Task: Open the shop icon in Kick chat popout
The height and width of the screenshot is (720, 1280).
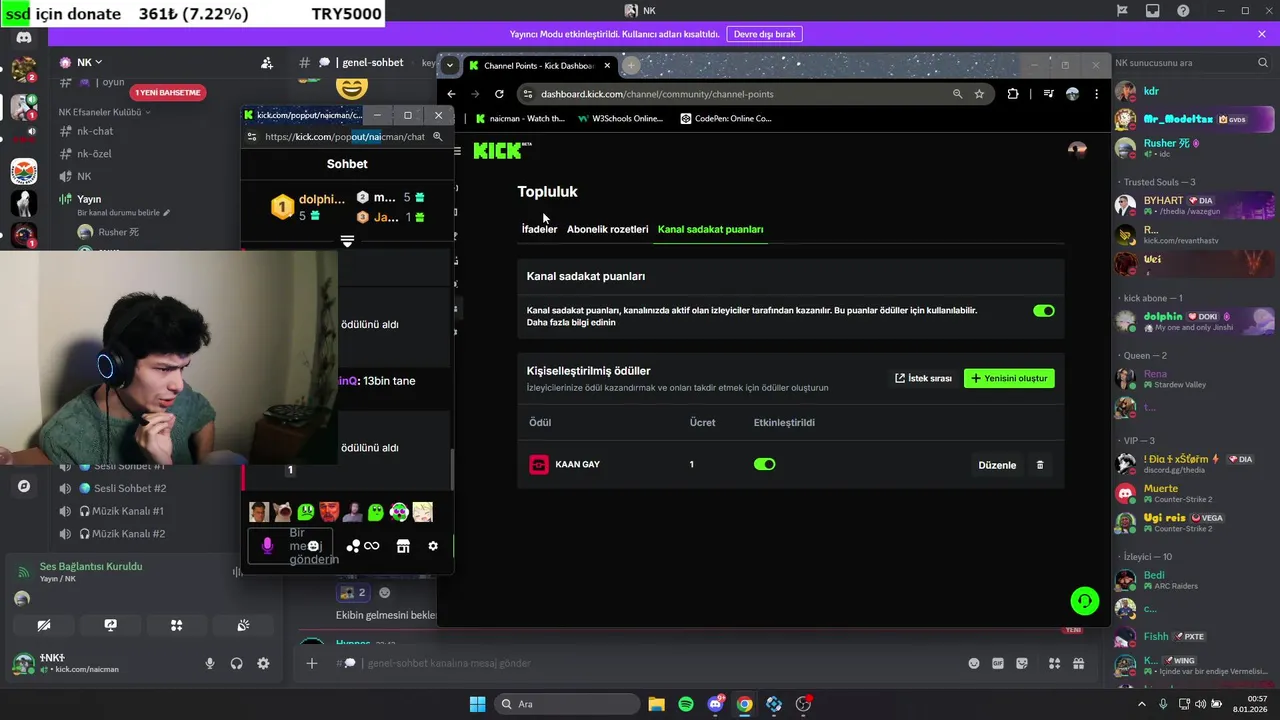Action: tap(403, 546)
